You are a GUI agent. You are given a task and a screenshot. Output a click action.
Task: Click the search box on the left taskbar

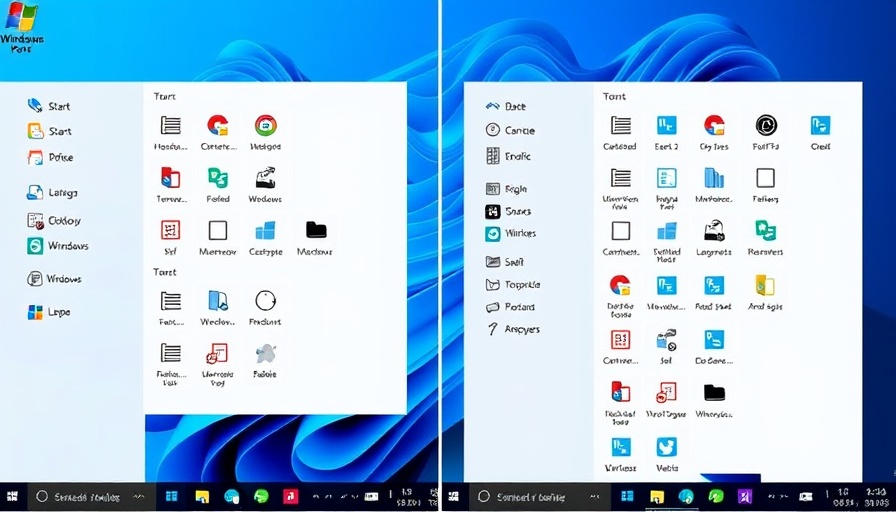pos(89,497)
